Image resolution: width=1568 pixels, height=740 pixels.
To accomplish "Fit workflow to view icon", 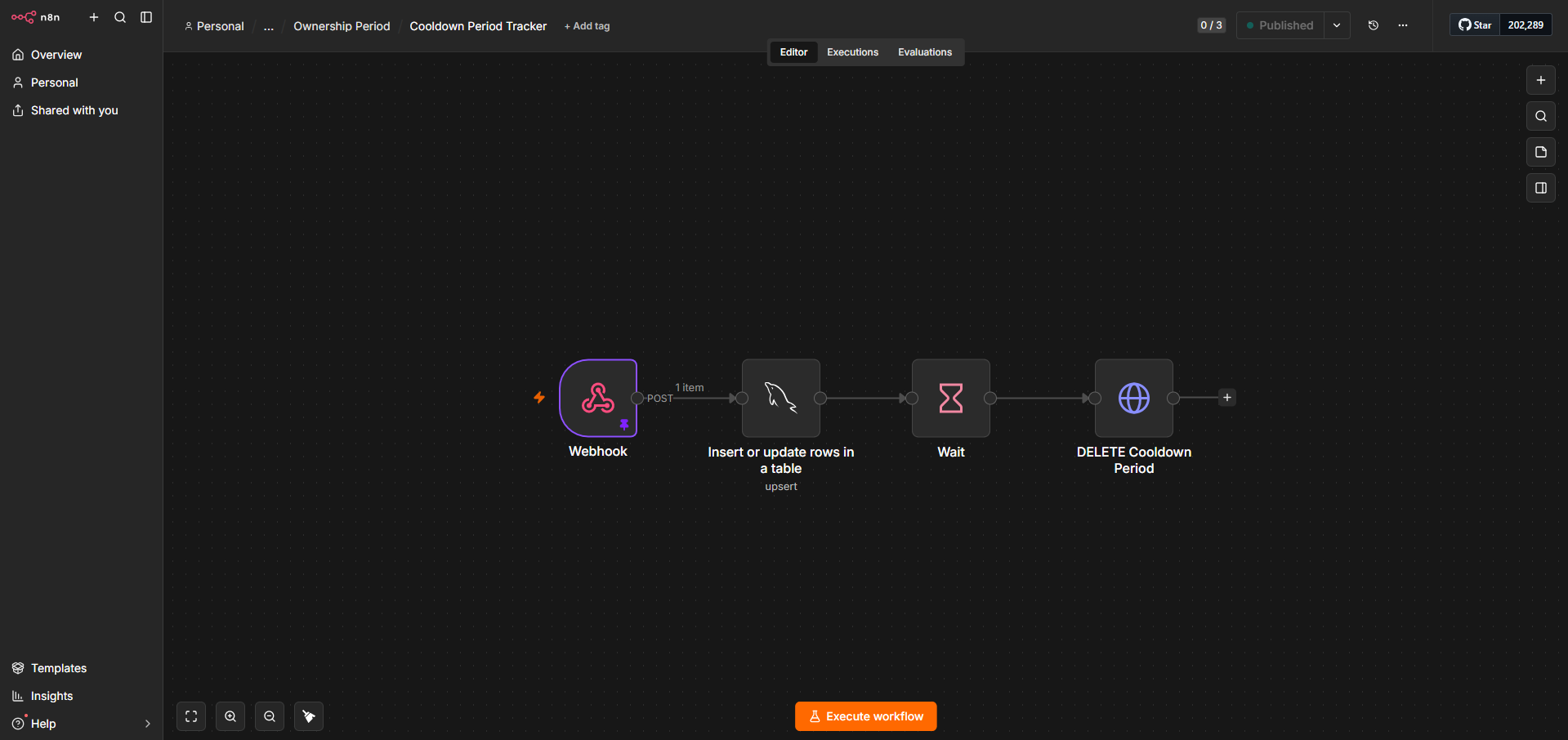I will [191, 716].
